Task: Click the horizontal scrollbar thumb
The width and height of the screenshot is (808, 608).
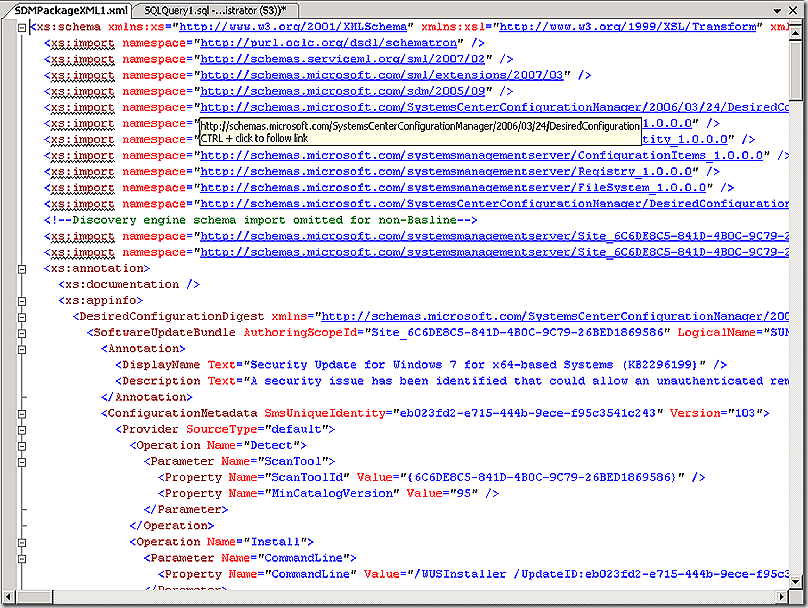Action: (33, 597)
